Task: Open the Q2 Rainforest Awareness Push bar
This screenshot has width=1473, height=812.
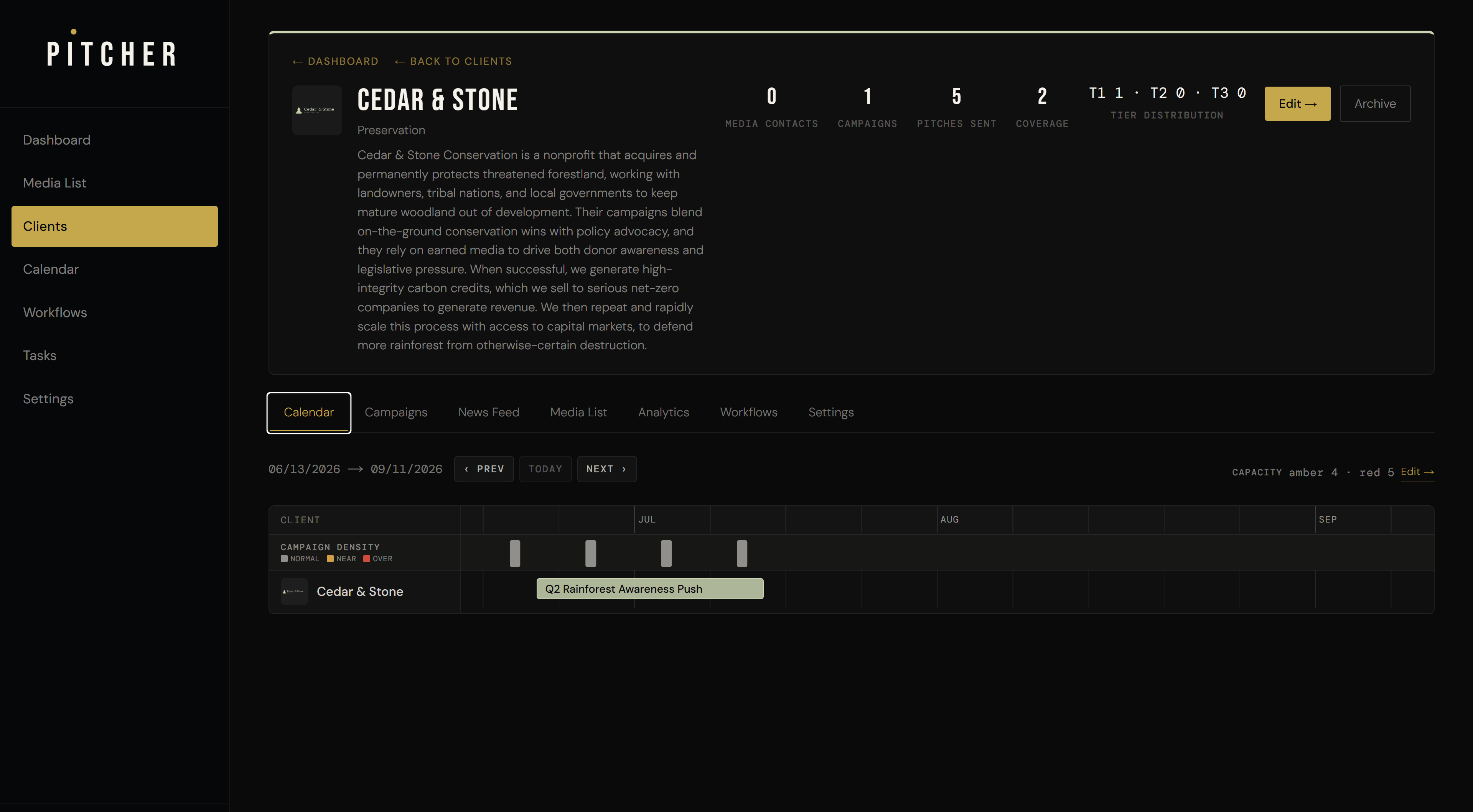Action: 649,588
